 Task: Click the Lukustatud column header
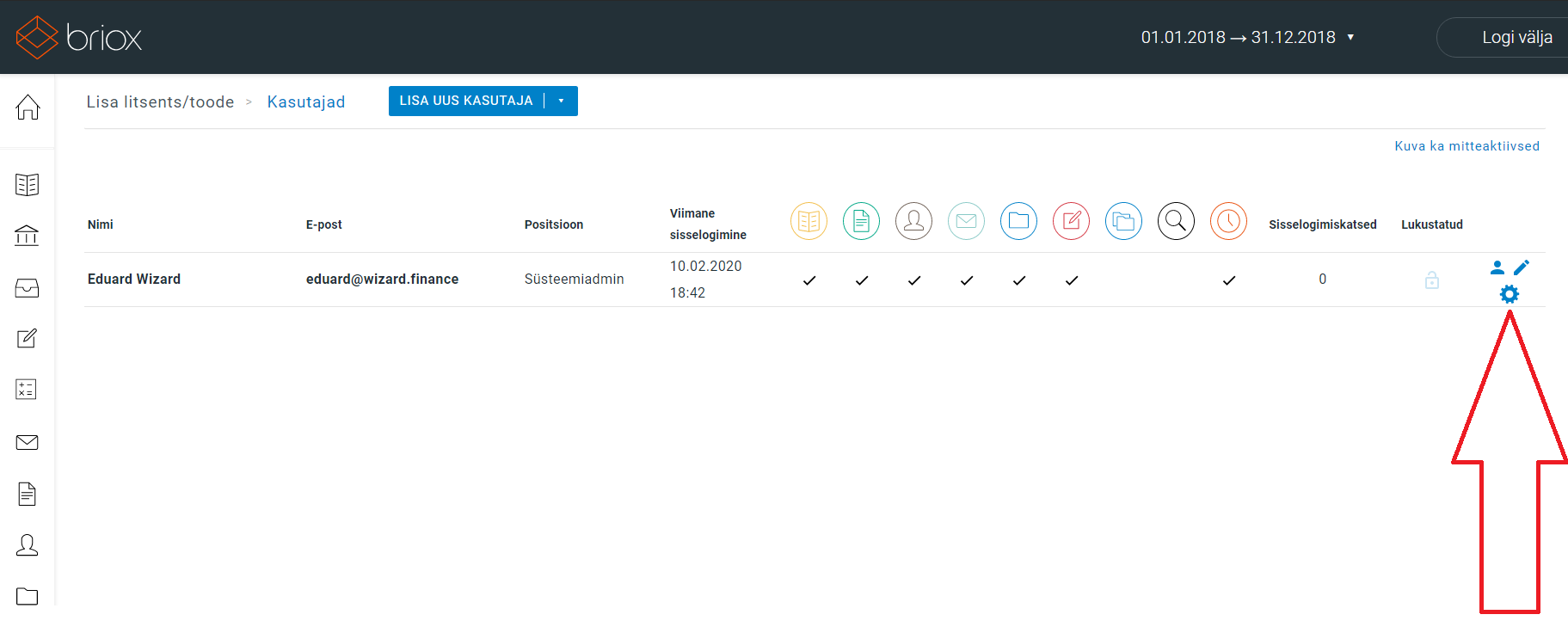1432,224
